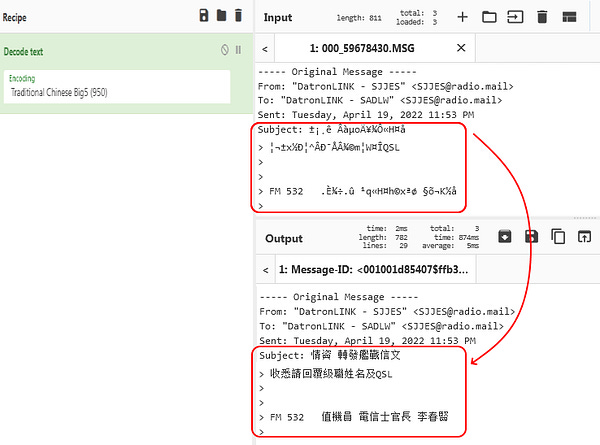600x445 pixels.
Task: Open folder as input
Action: [489, 17]
